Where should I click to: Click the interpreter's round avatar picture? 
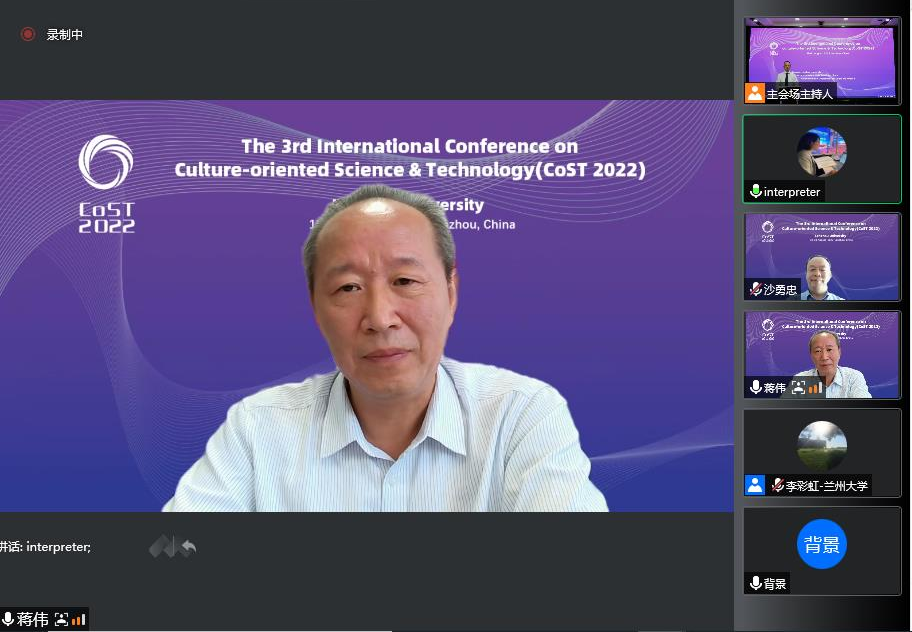point(821,152)
